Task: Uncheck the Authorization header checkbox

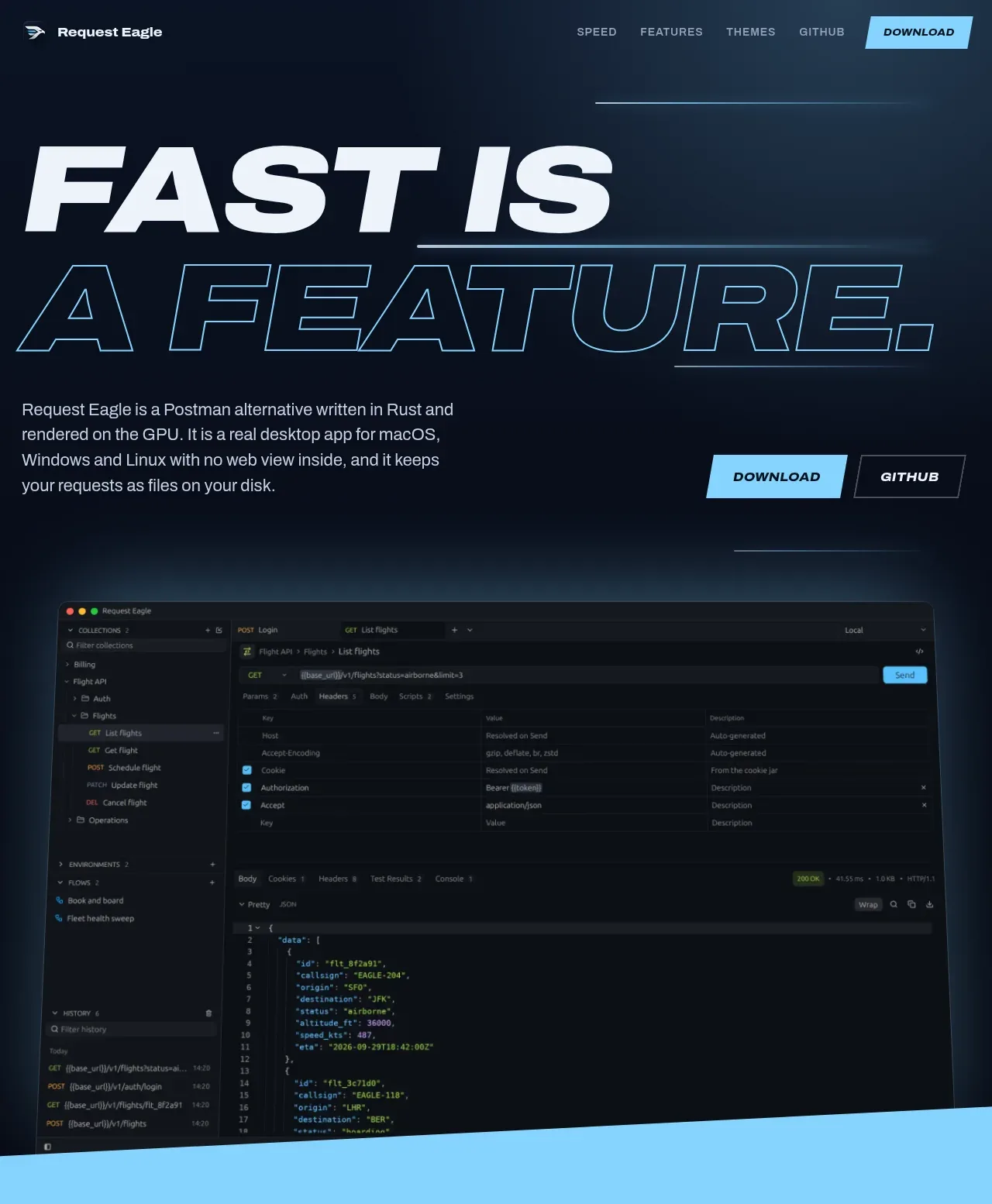Action: [x=246, y=787]
